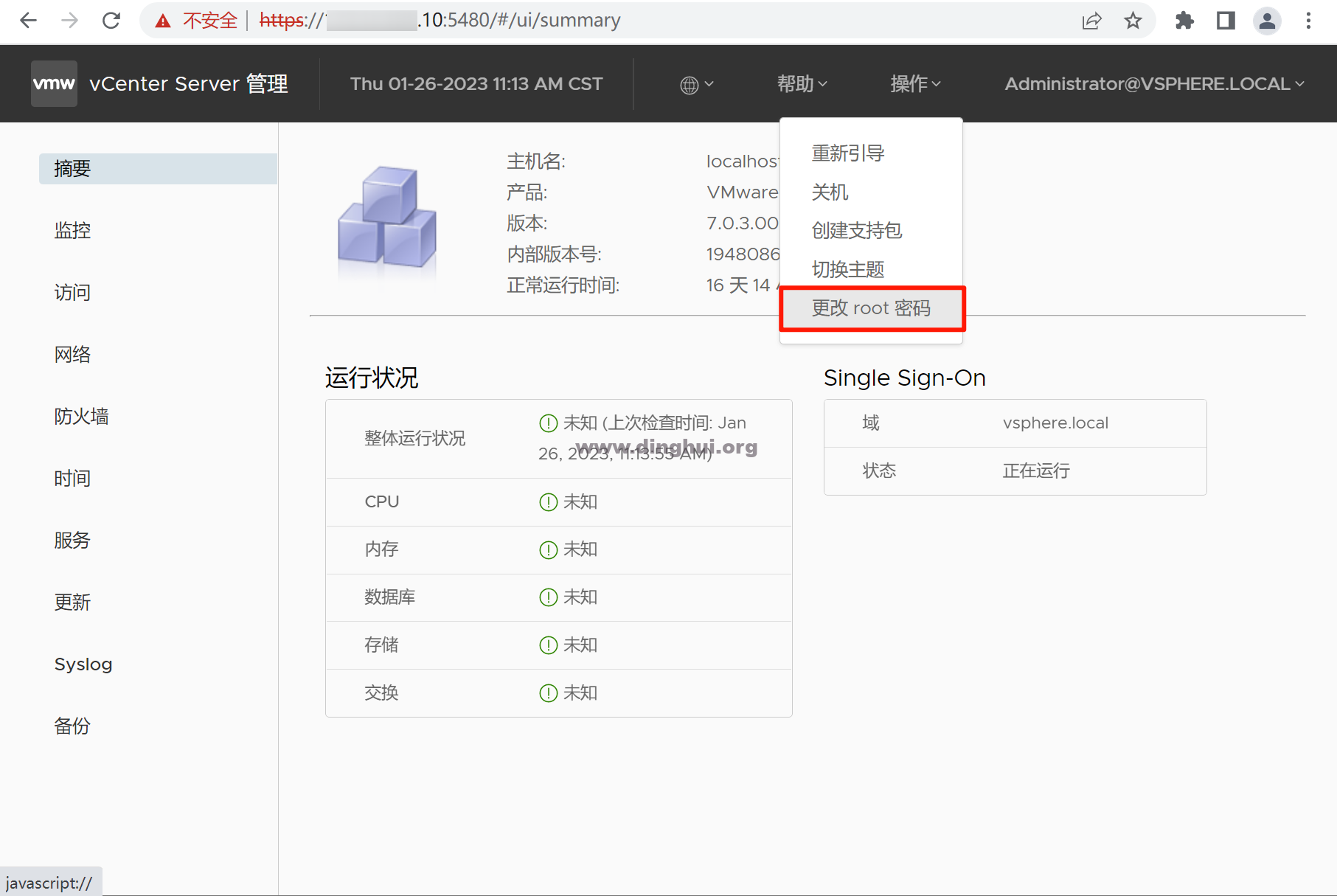Open the Administrator@VSPHERE.LOCAL user menu
The image size is (1337, 896).
1153,84
